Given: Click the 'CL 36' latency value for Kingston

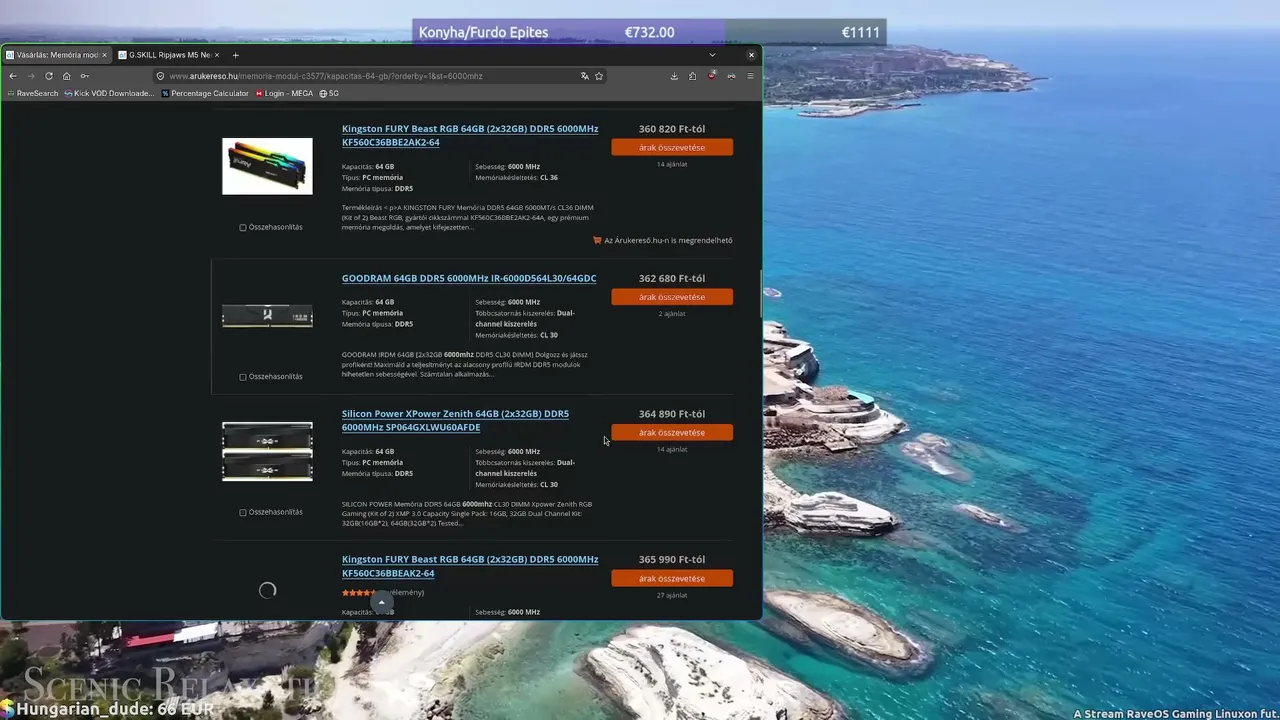Looking at the screenshot, I should [549, 178].
